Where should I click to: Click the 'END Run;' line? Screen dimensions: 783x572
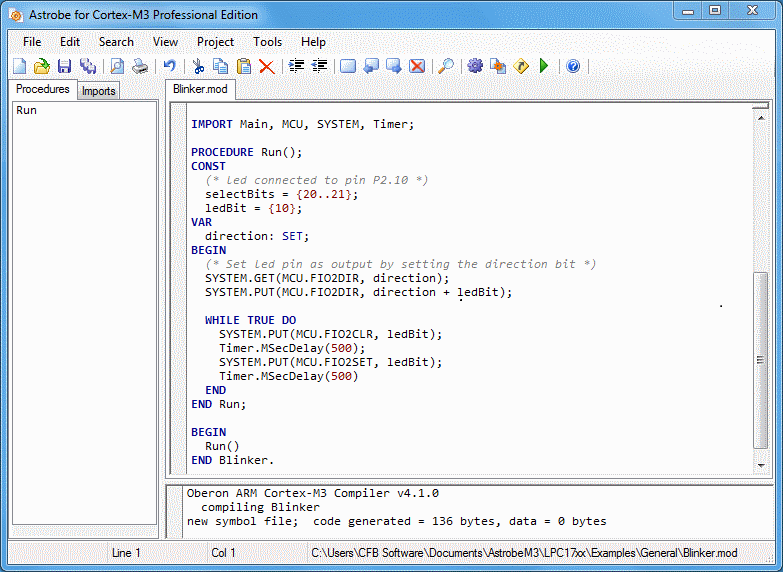[219, 404]
